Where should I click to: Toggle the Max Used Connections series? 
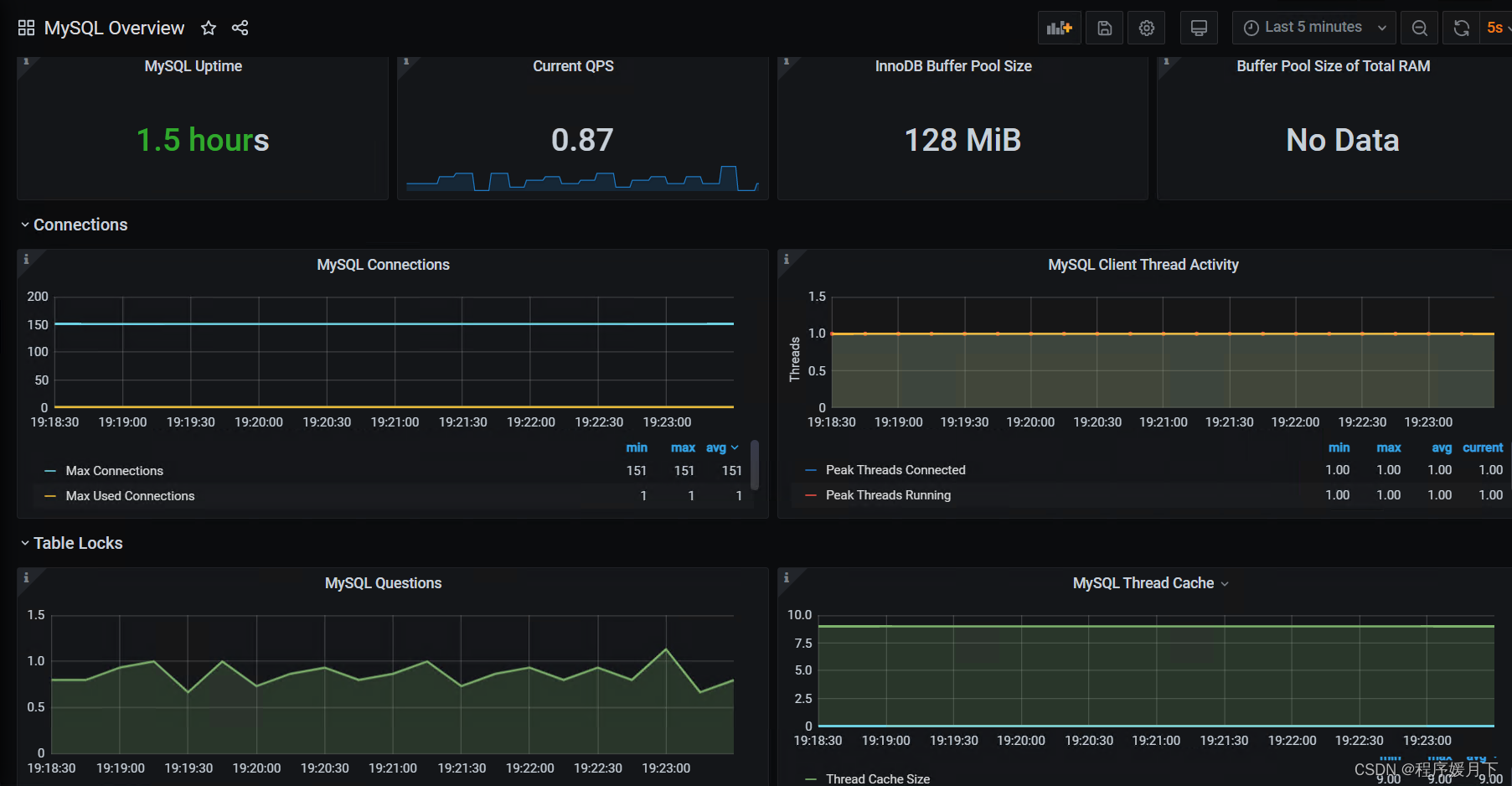click(x=130, y=496)
